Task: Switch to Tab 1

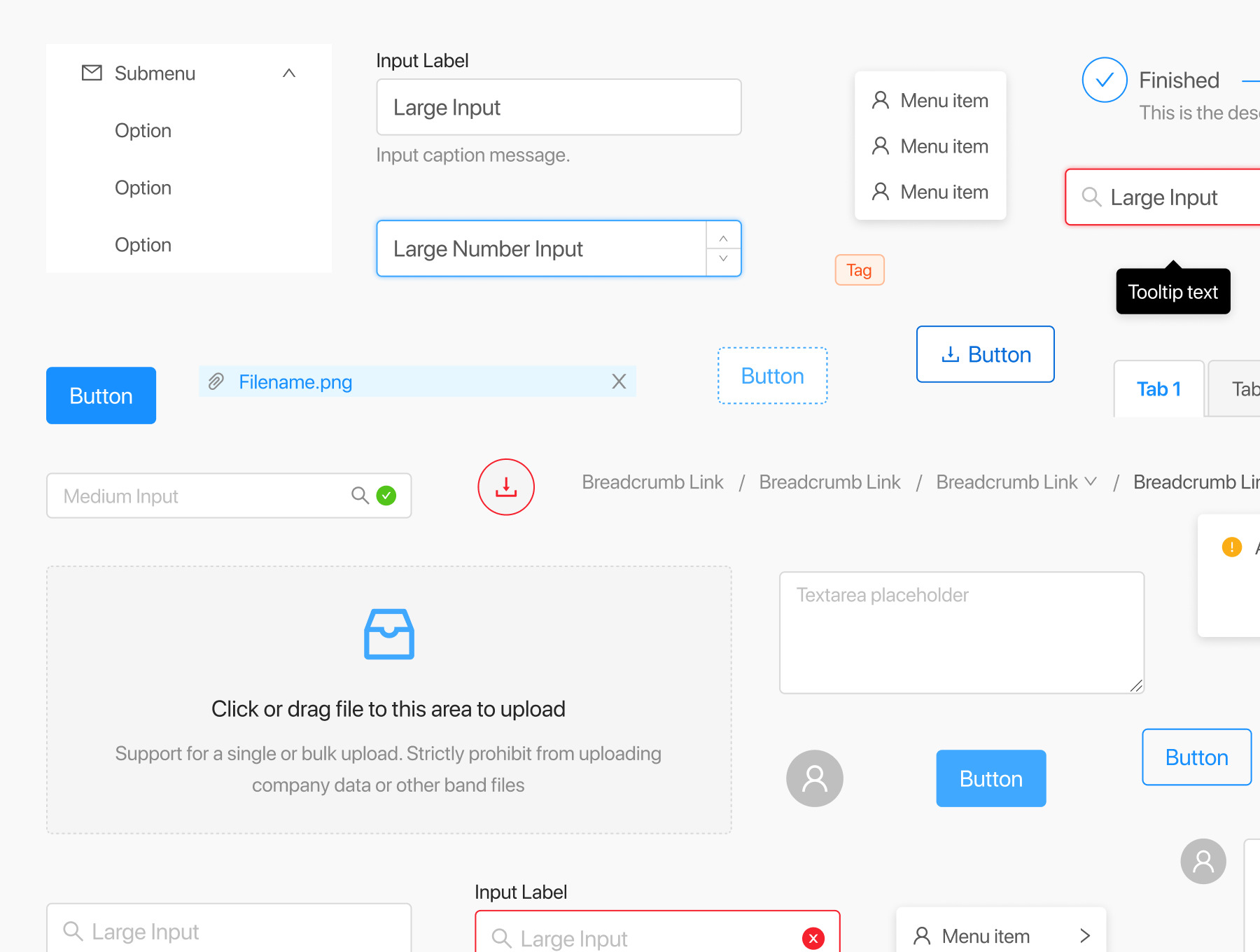Action: 1158,389
